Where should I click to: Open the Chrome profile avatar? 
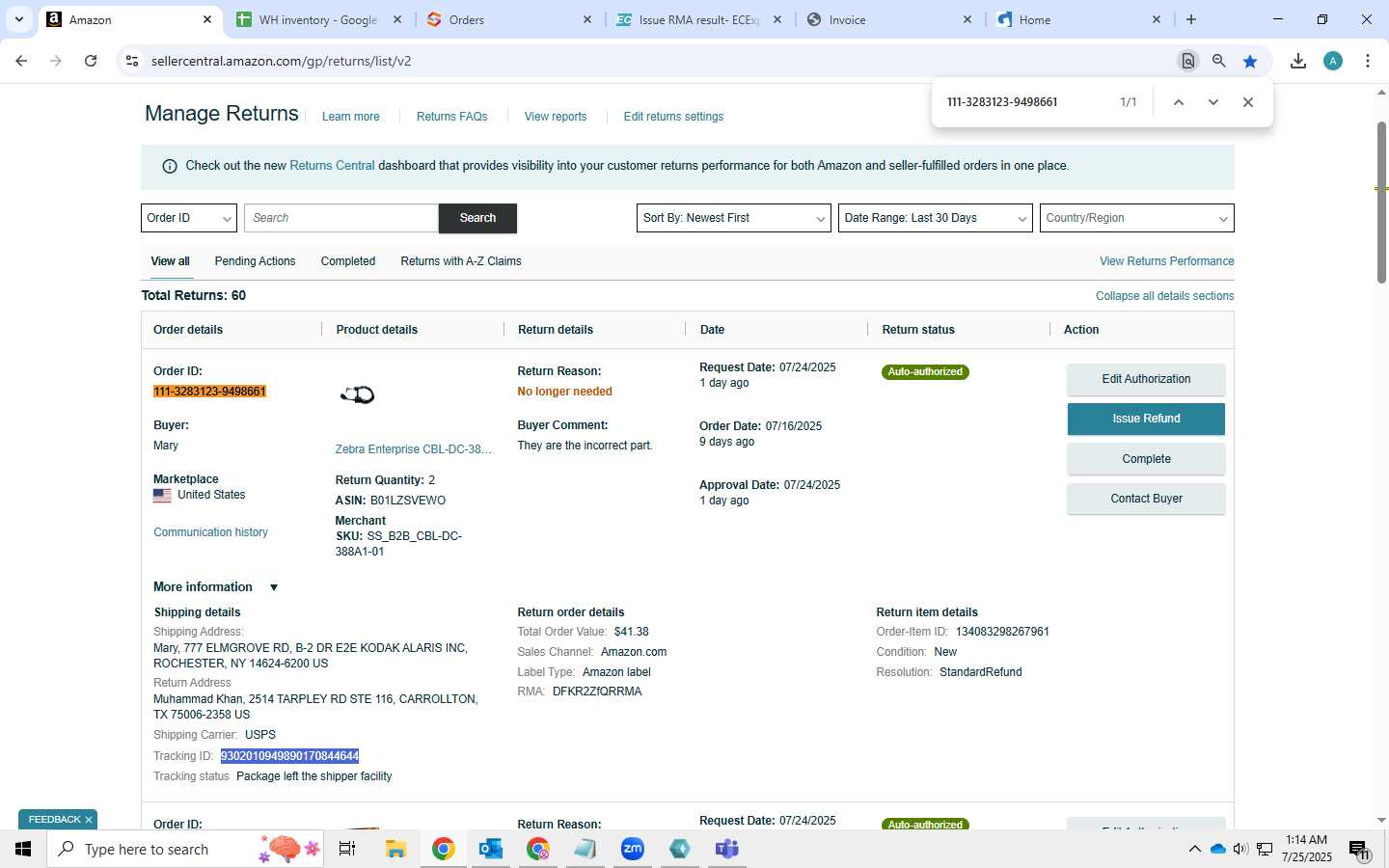(1333, 61)
